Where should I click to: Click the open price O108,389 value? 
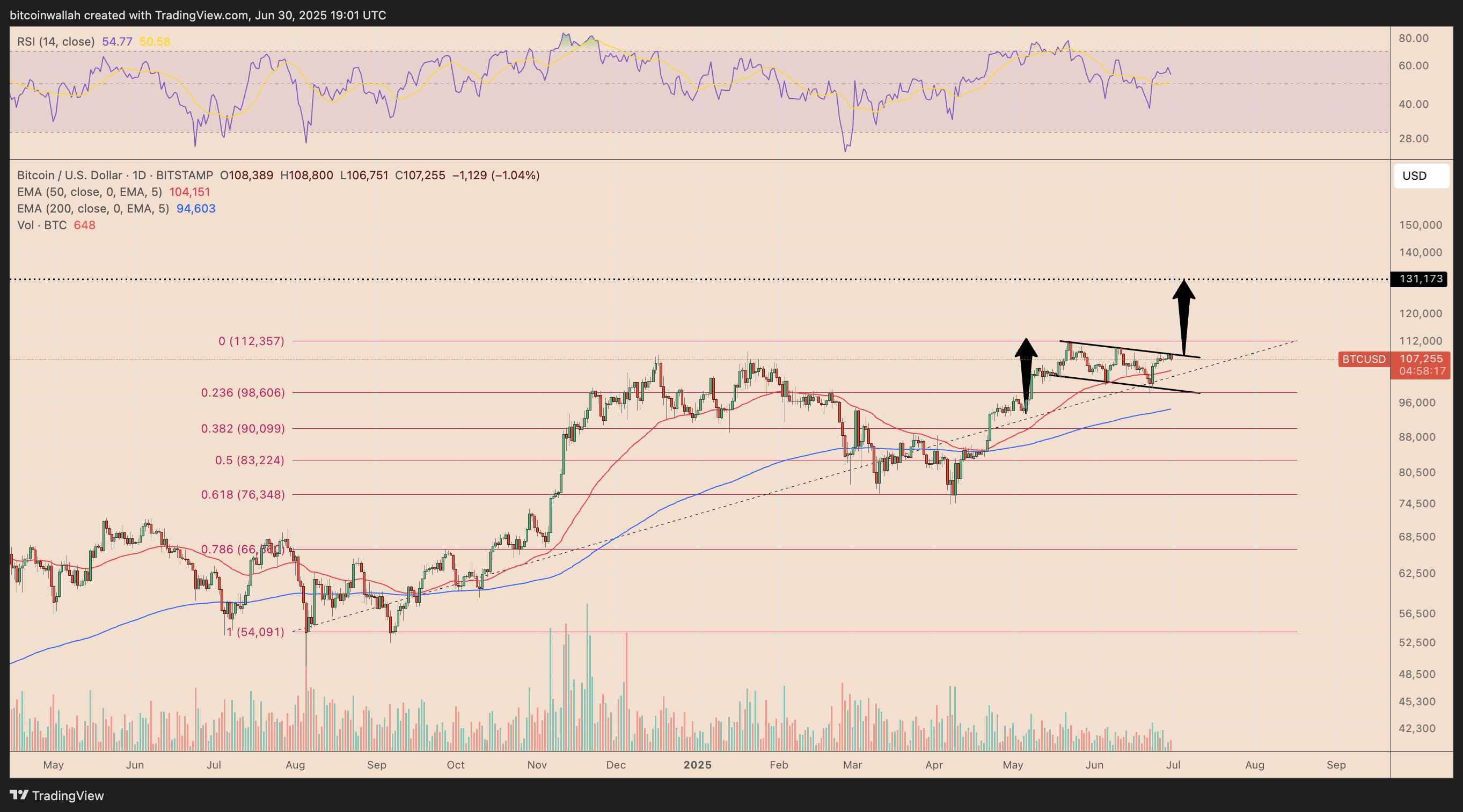point(246,175)
